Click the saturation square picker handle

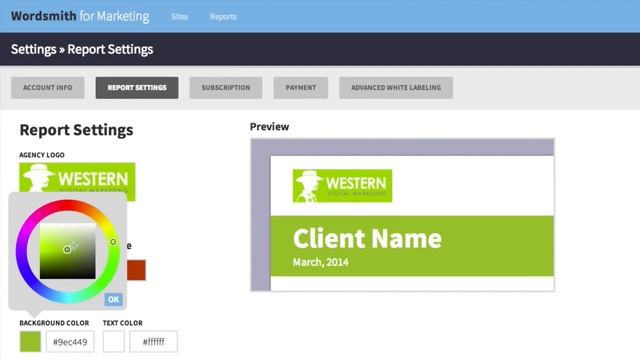[67, 249]
